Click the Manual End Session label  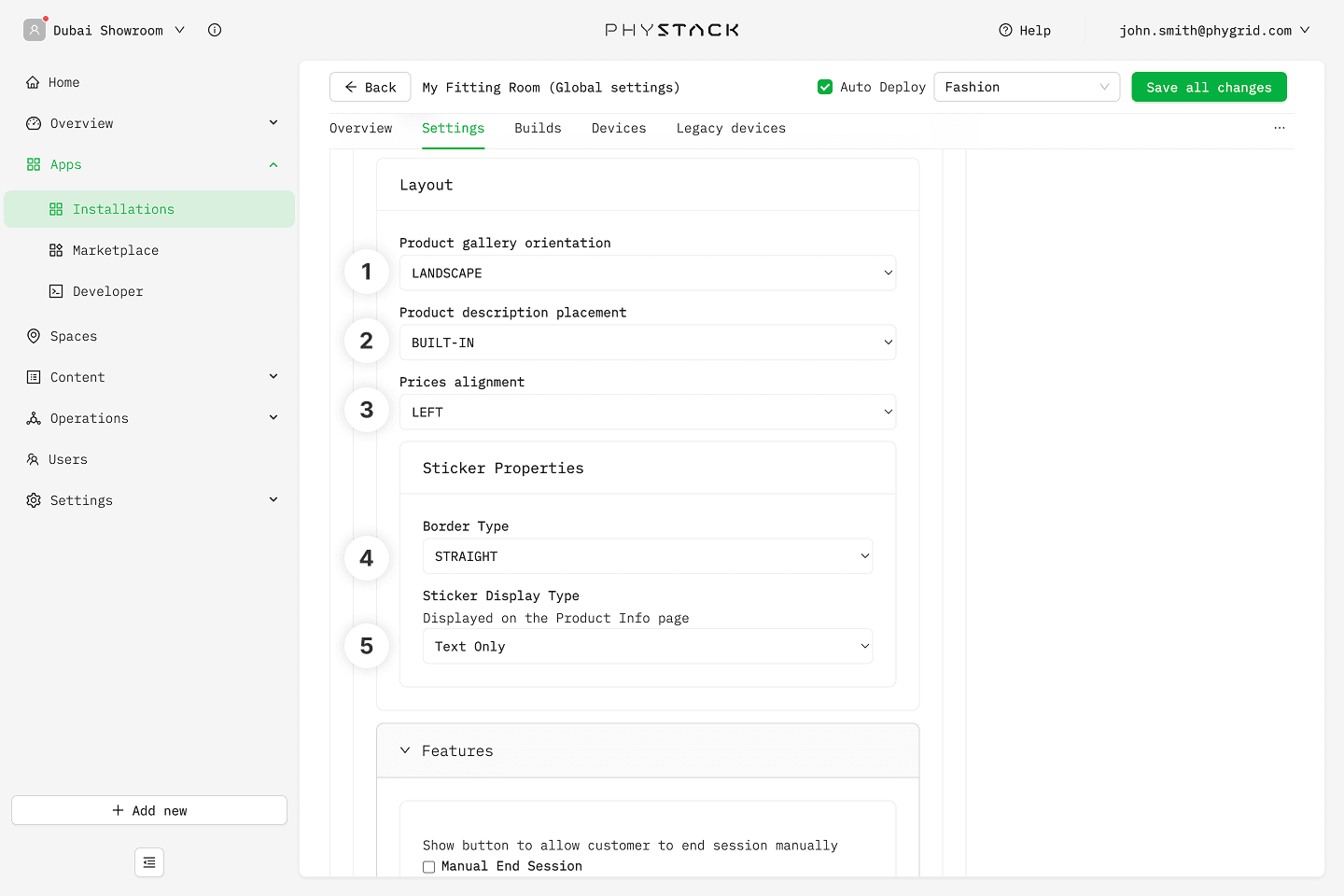point(511,866)
